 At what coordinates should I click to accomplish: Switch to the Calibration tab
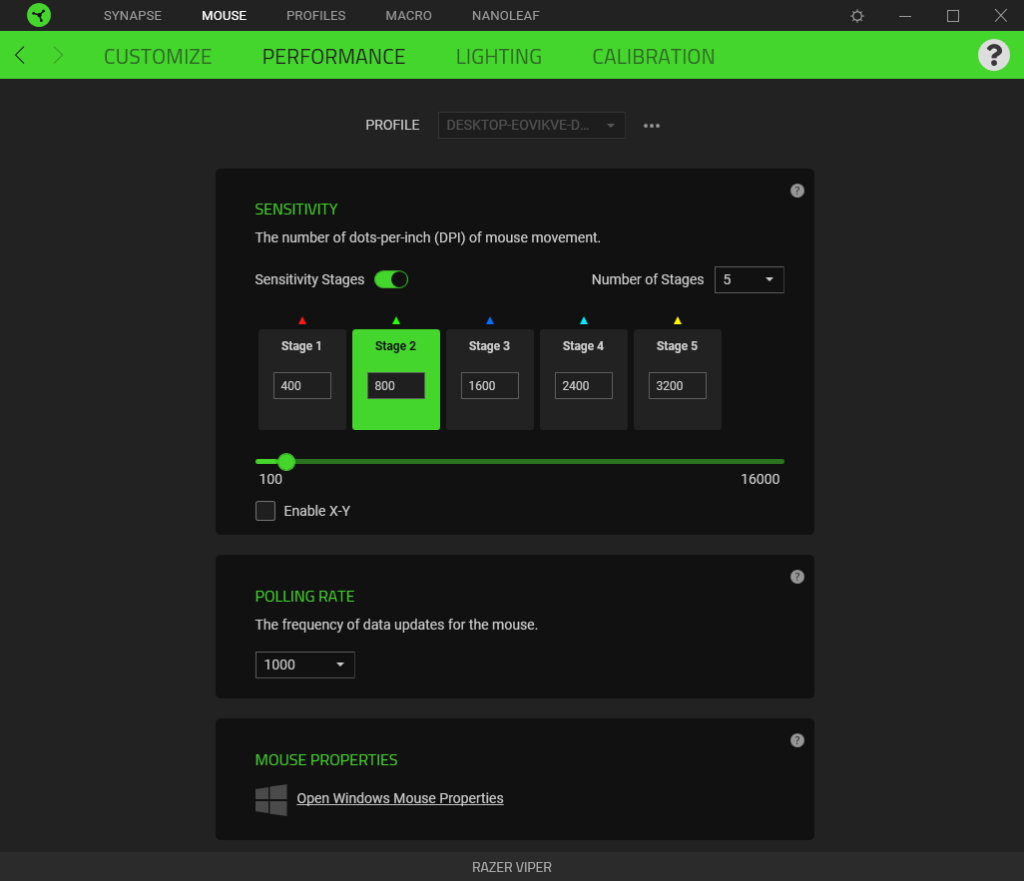point(654,57)
